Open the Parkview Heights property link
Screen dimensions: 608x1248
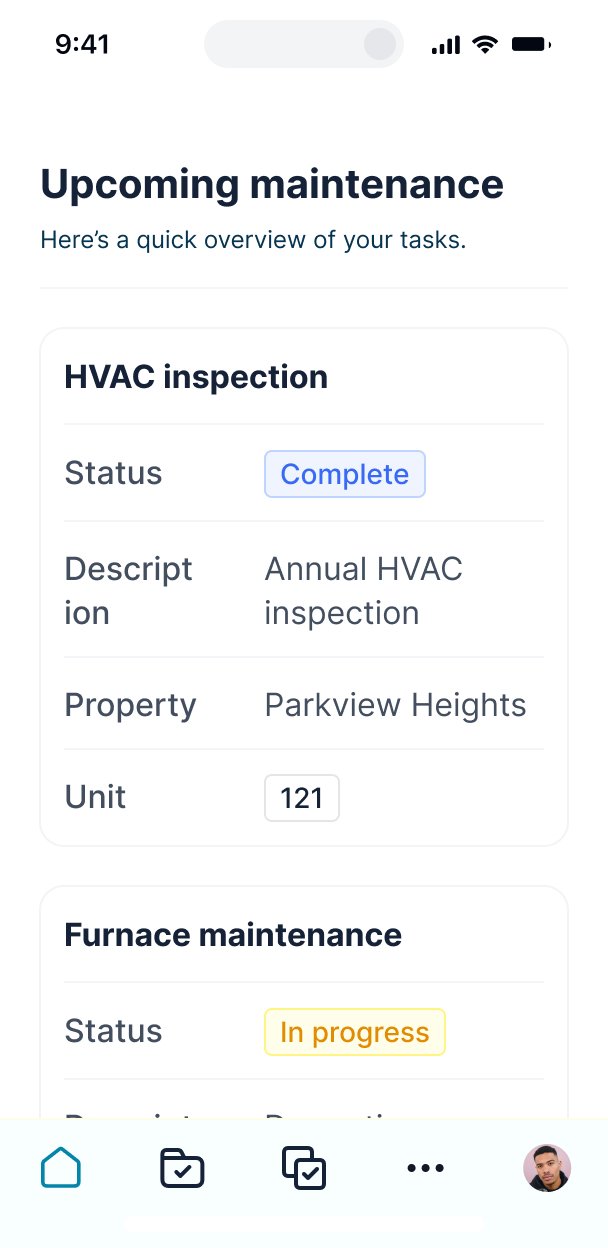394,705
